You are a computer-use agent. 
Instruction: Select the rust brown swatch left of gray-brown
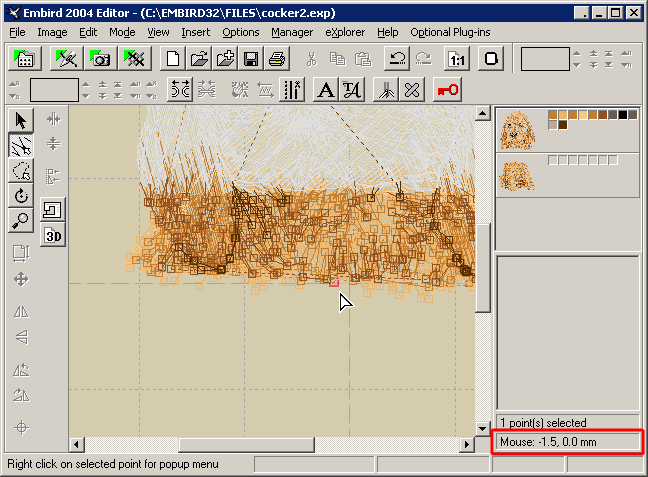coord(603,114)
